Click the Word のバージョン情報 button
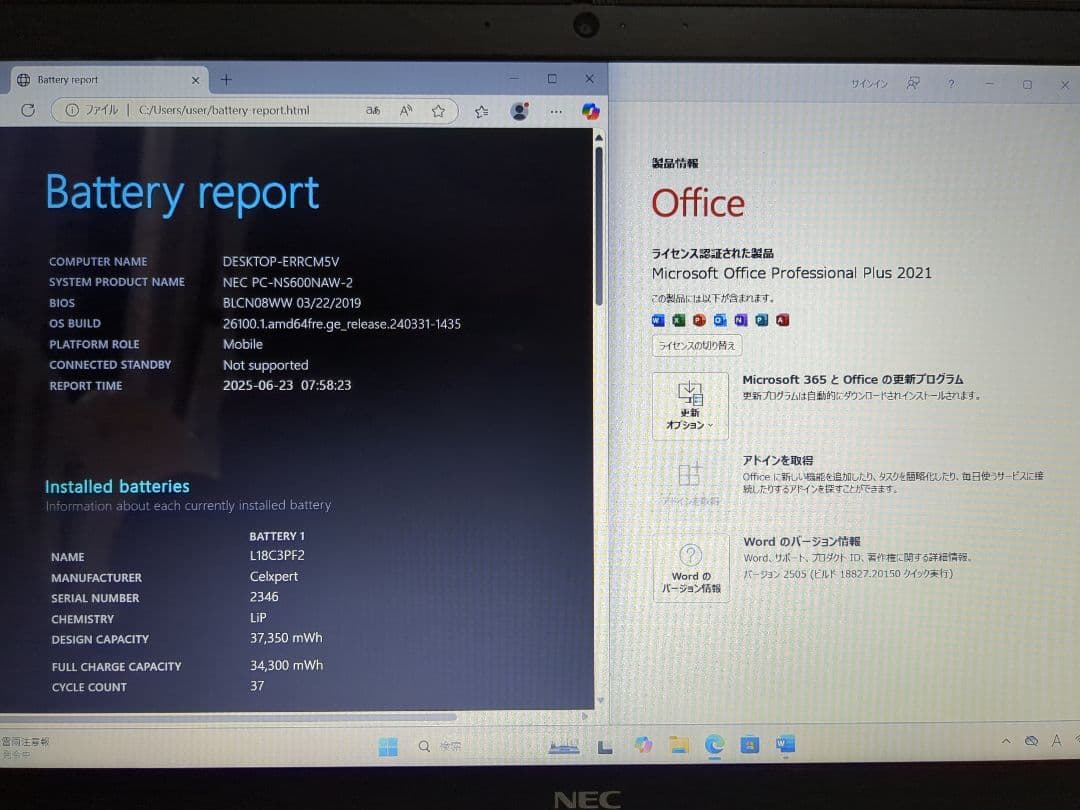Viewport: 1080px width, 810px height. coord(690,568)
